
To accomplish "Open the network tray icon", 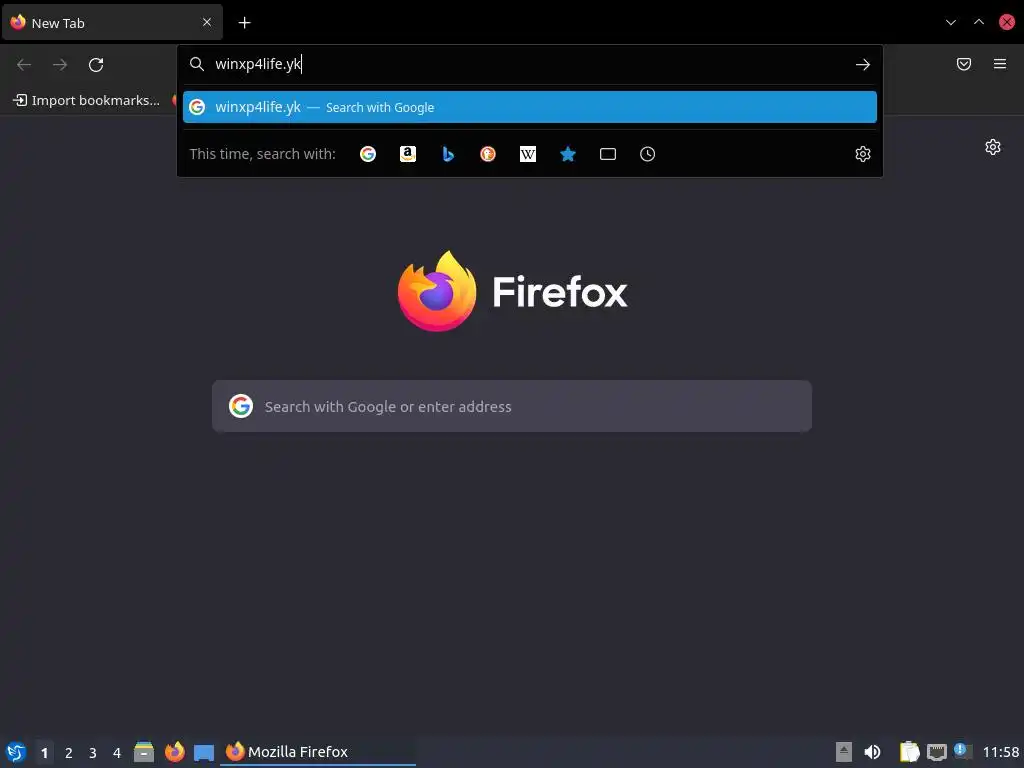I will click(937, 752).
